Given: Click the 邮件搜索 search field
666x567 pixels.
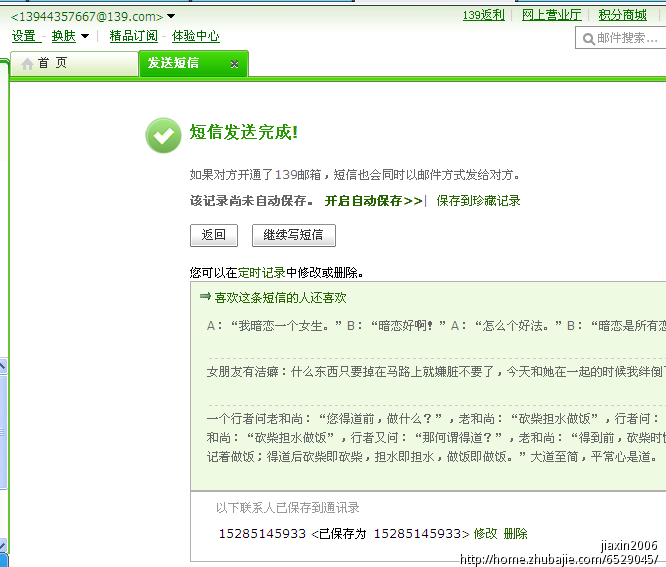Looking at the screenshot, I should [x=621, y=38].
